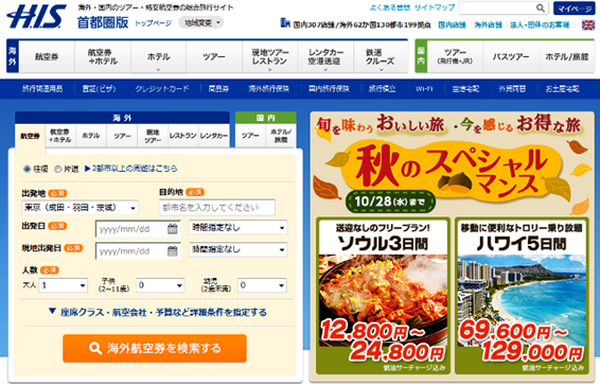Open the バスツアー nav item
This screenshot has width=600, height=384.
click(x=511, y=57)
